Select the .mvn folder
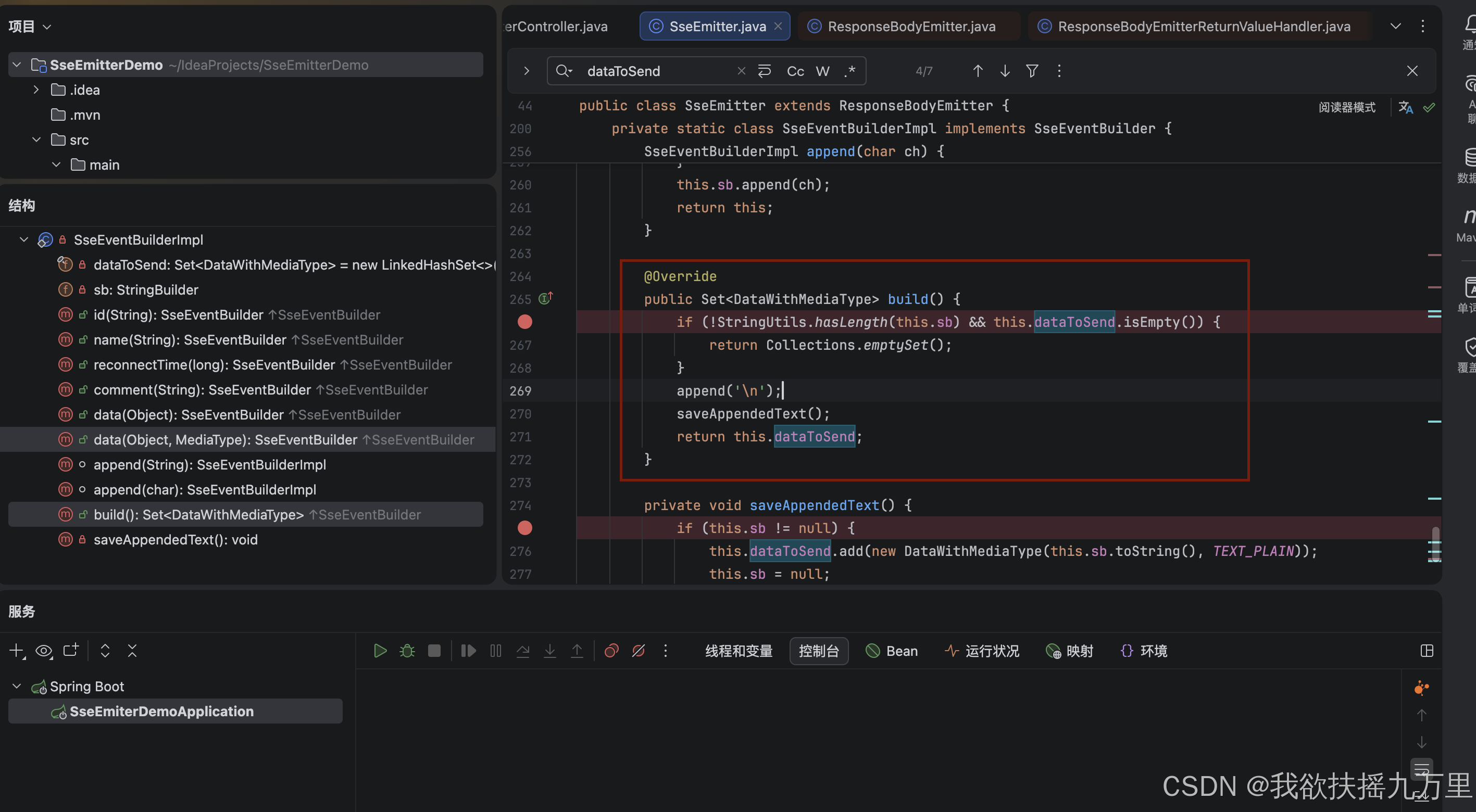The image size is (1476, 812). [x=76, y=115]
